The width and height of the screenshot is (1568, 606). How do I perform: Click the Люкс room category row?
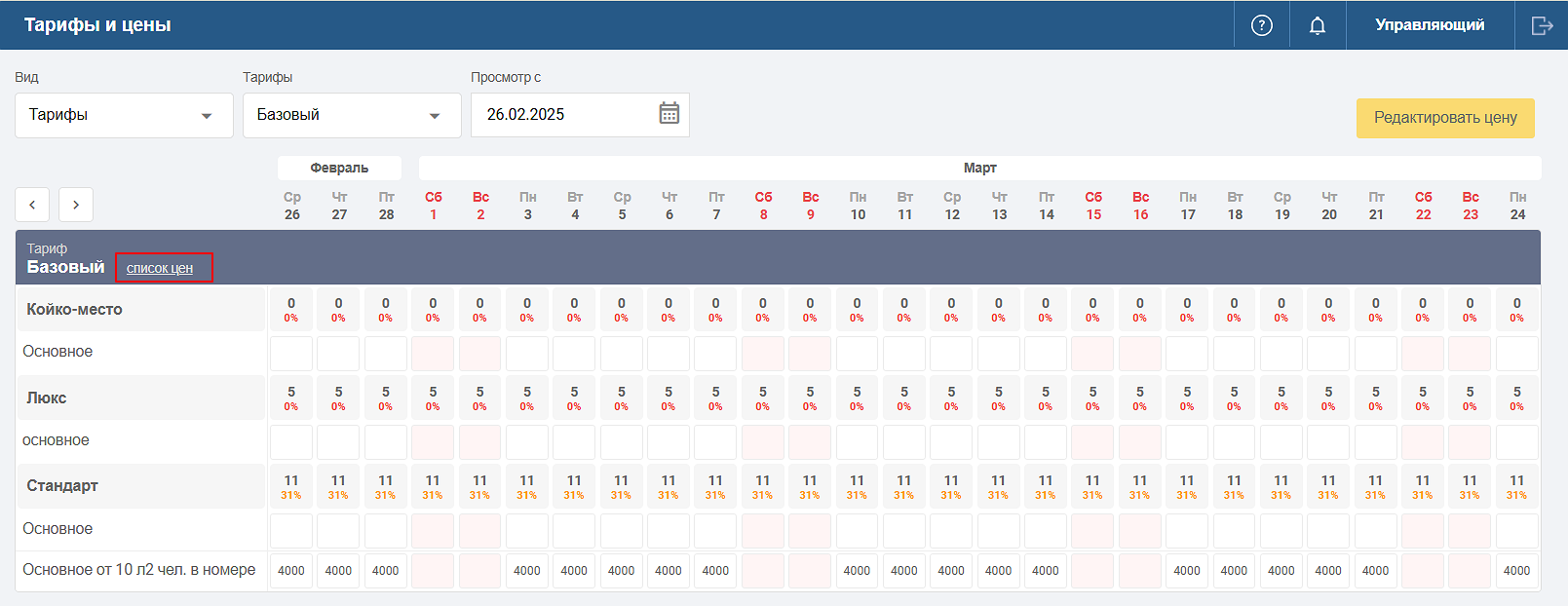click(x=140, y=398)
